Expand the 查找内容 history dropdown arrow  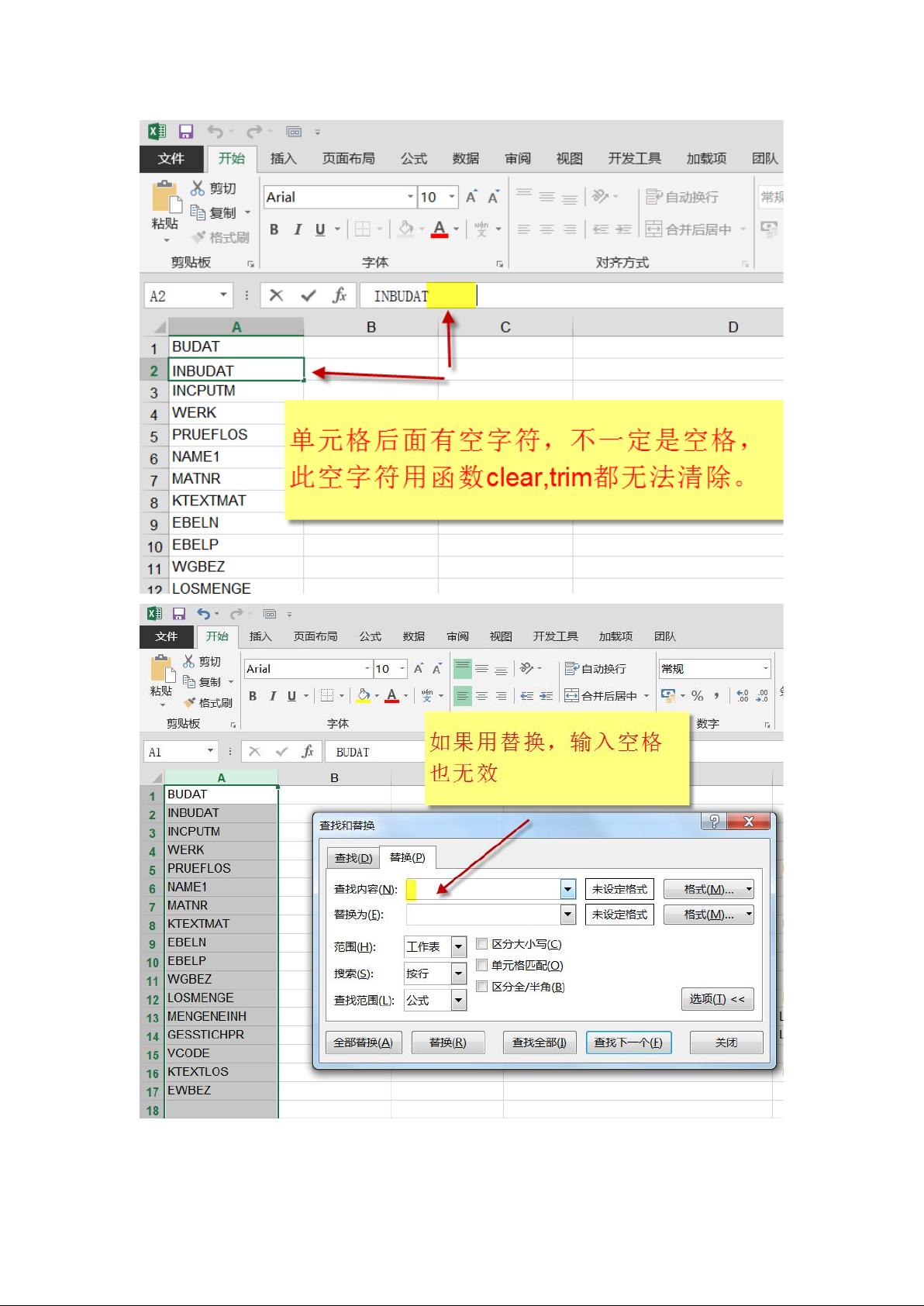pos(568,889)
